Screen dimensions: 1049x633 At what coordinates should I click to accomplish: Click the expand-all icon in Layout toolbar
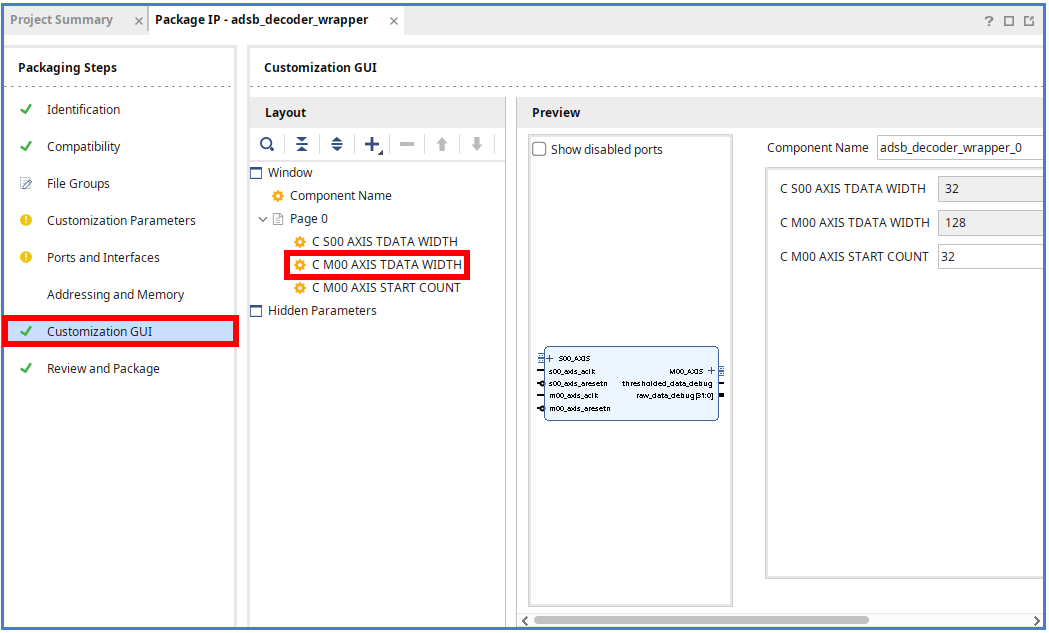[336, 144]
